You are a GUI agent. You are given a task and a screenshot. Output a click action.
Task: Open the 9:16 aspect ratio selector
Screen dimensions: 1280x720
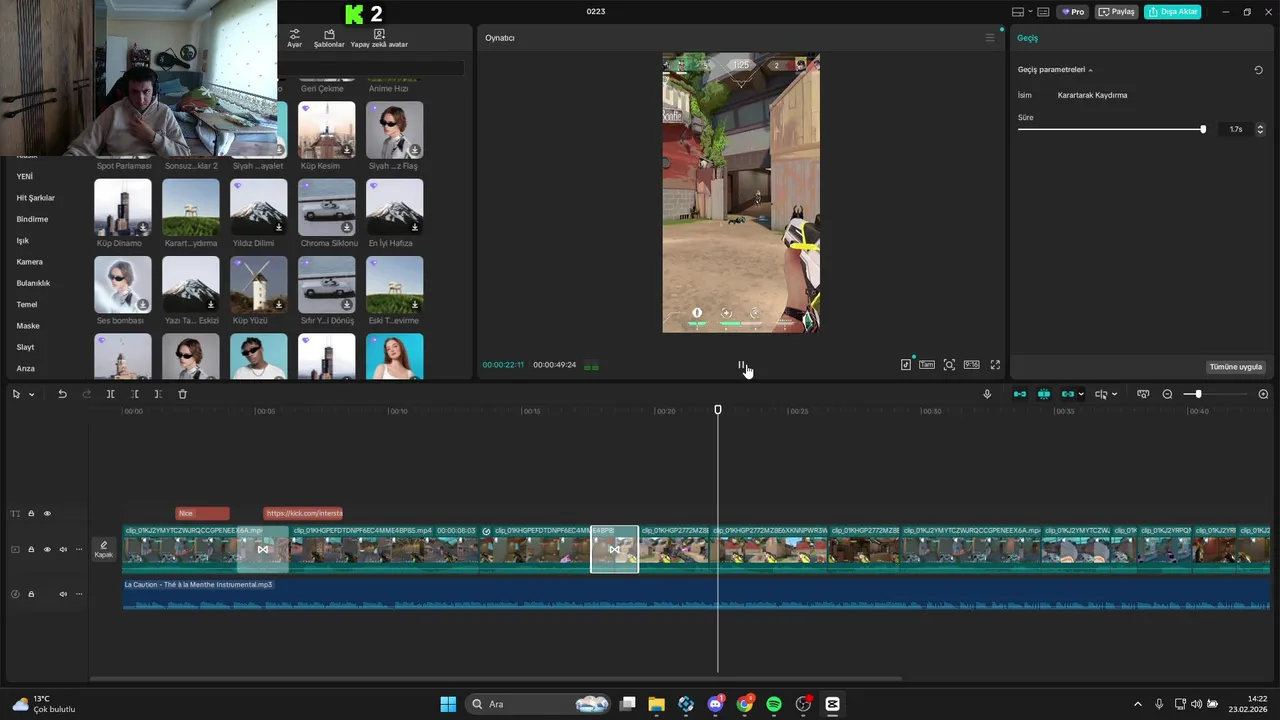971,365
